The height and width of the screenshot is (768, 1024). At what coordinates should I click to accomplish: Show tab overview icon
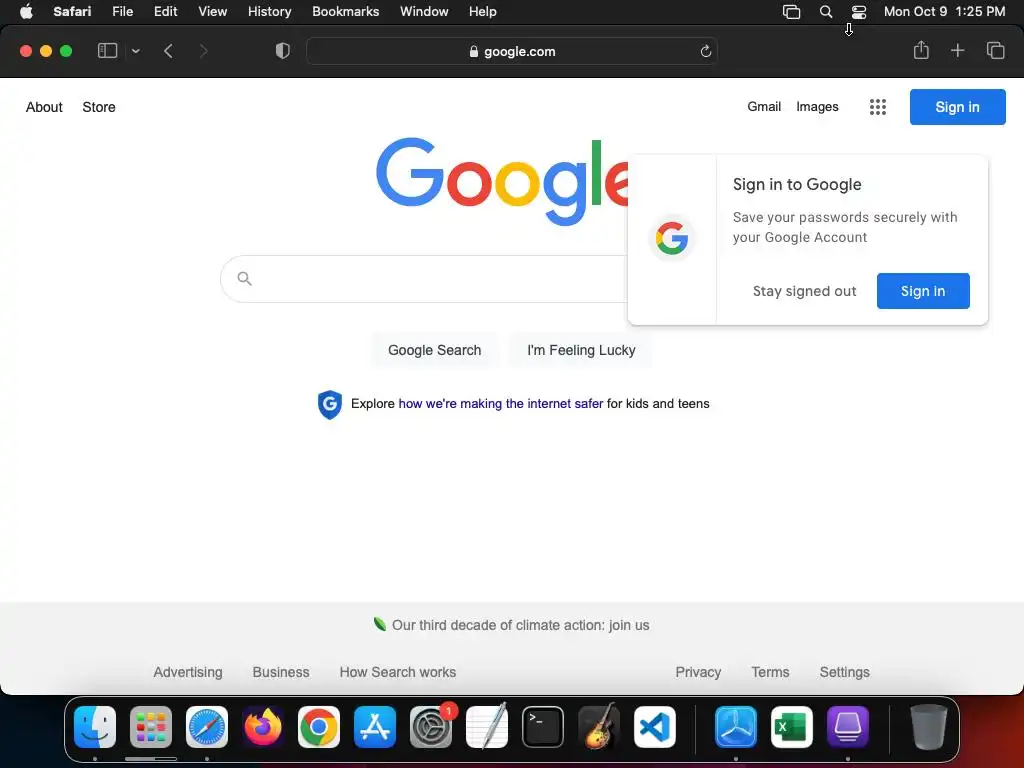995,50
